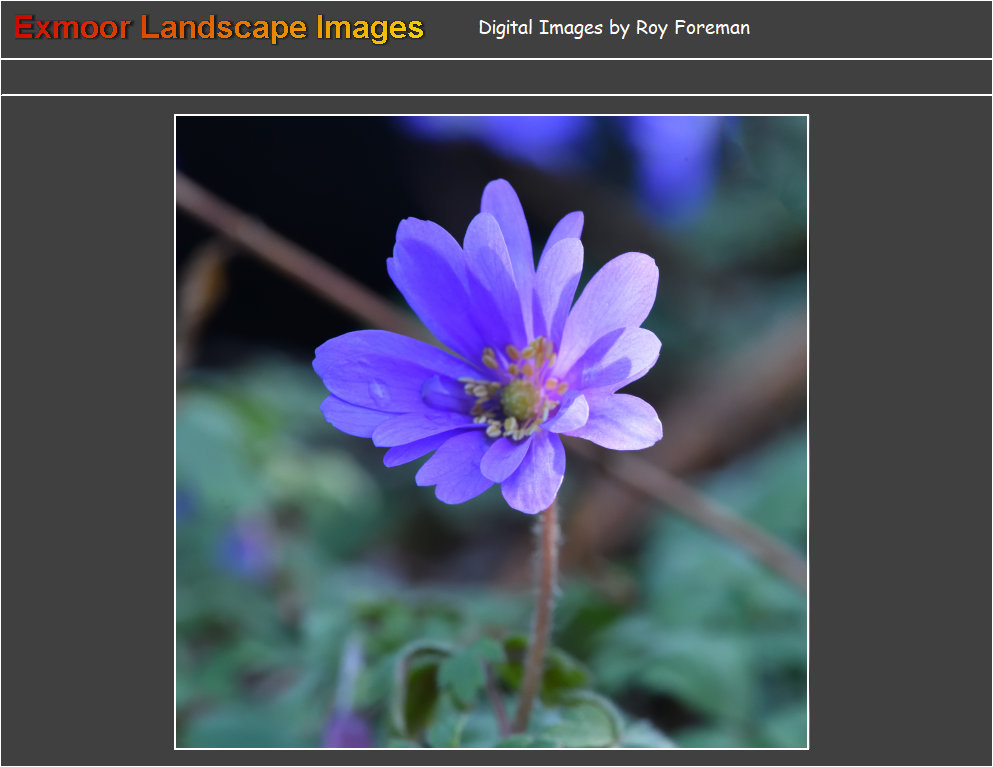
Task: Click the yellow-green center of the flower
Action: (520, 399)
